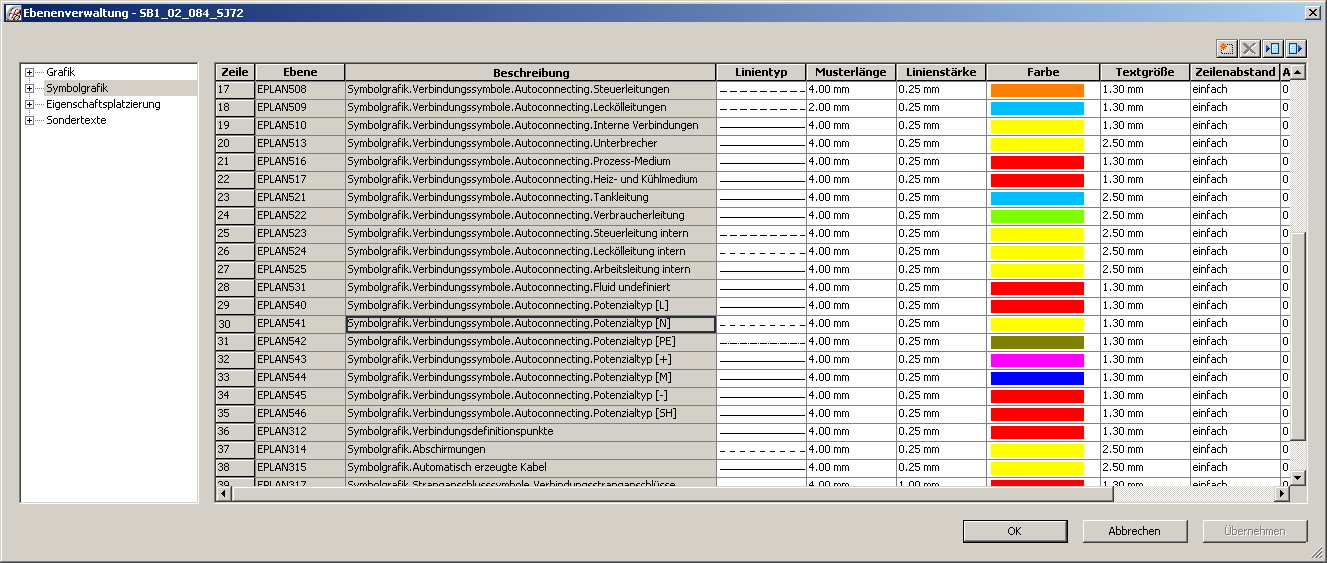Click the Zeilenabstand cell of EPLAN540
Viewport: 1327px width, 563px height.
1235,306
